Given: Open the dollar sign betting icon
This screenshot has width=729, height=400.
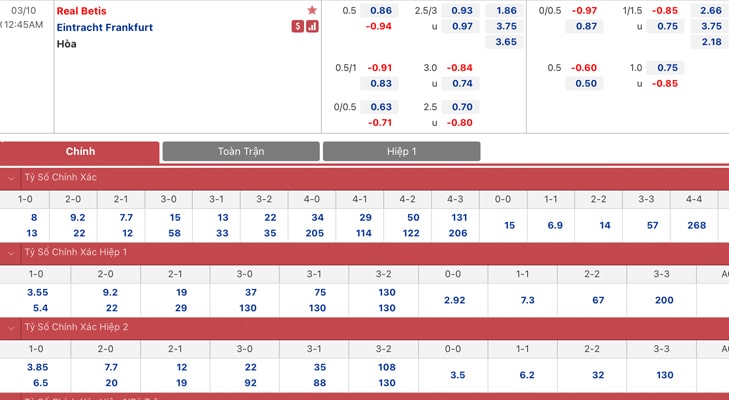Looking at the screenshot, I should pos(297,26).
